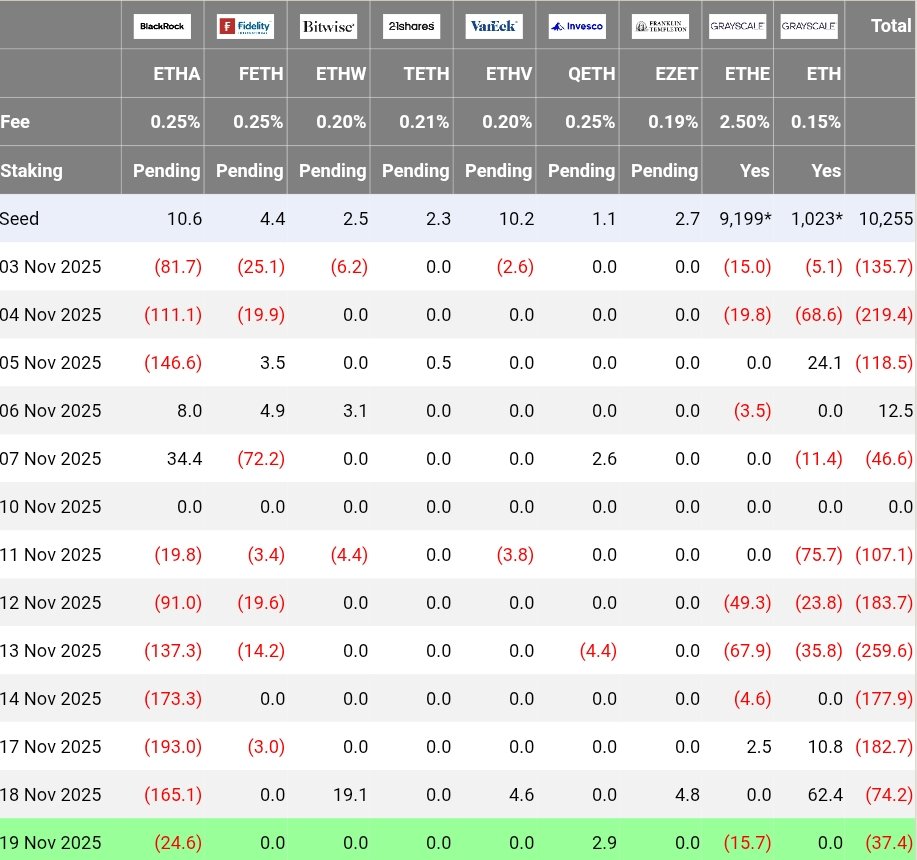The width and height of the screenshot is (917, 860).
Task: Open the VanEck logo
Action: coord(493,26)
